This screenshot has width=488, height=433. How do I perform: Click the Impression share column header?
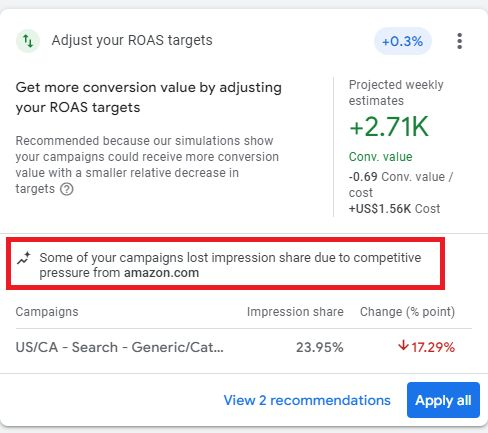(x=295, y=312)
